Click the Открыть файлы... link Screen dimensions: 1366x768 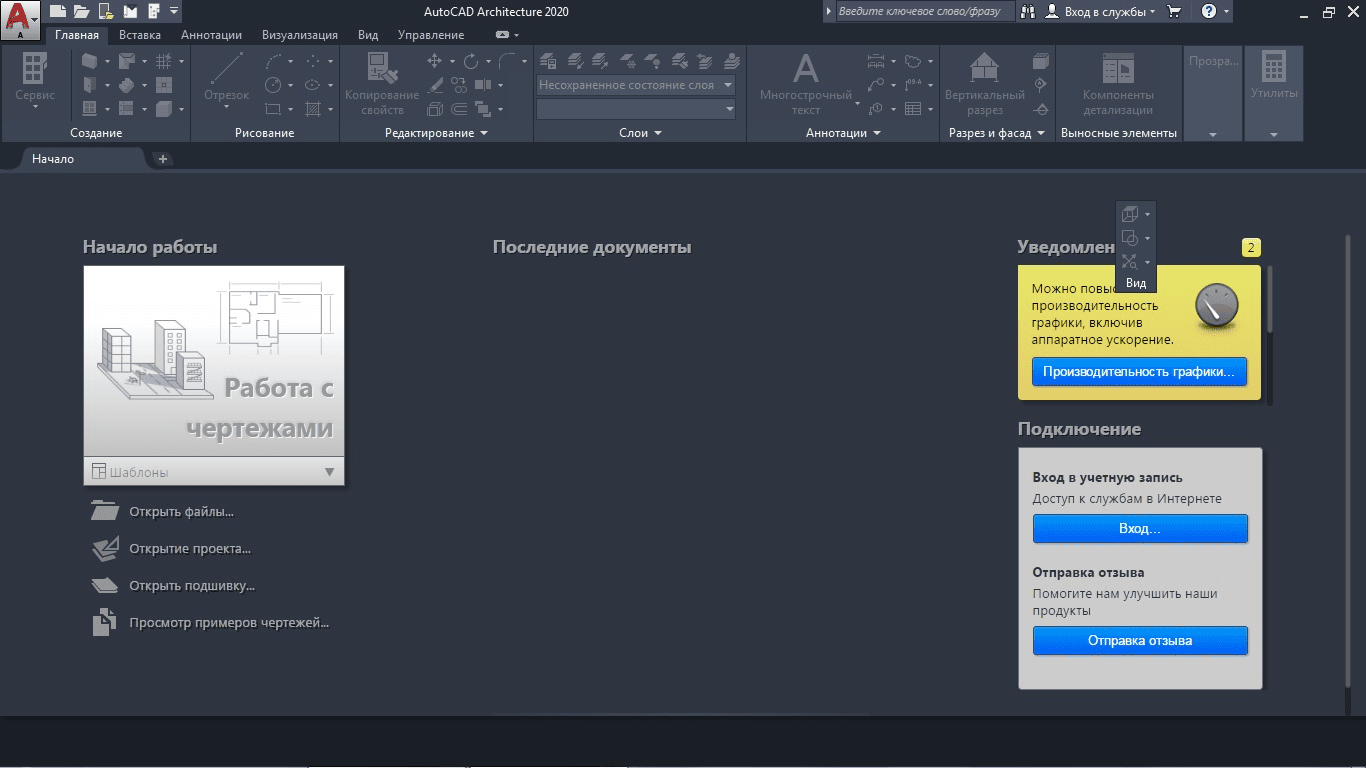181,512
